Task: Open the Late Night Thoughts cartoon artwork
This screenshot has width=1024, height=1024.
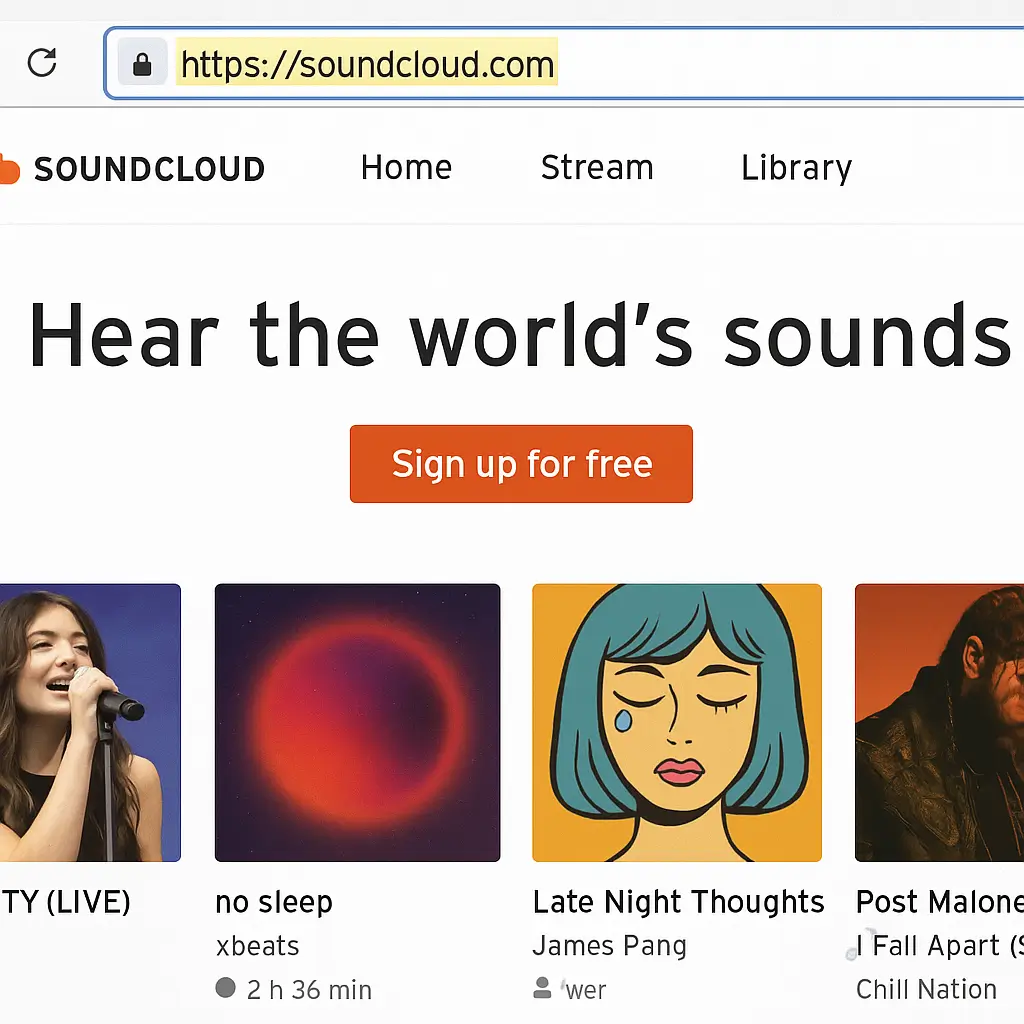Action: coord(677,722)
